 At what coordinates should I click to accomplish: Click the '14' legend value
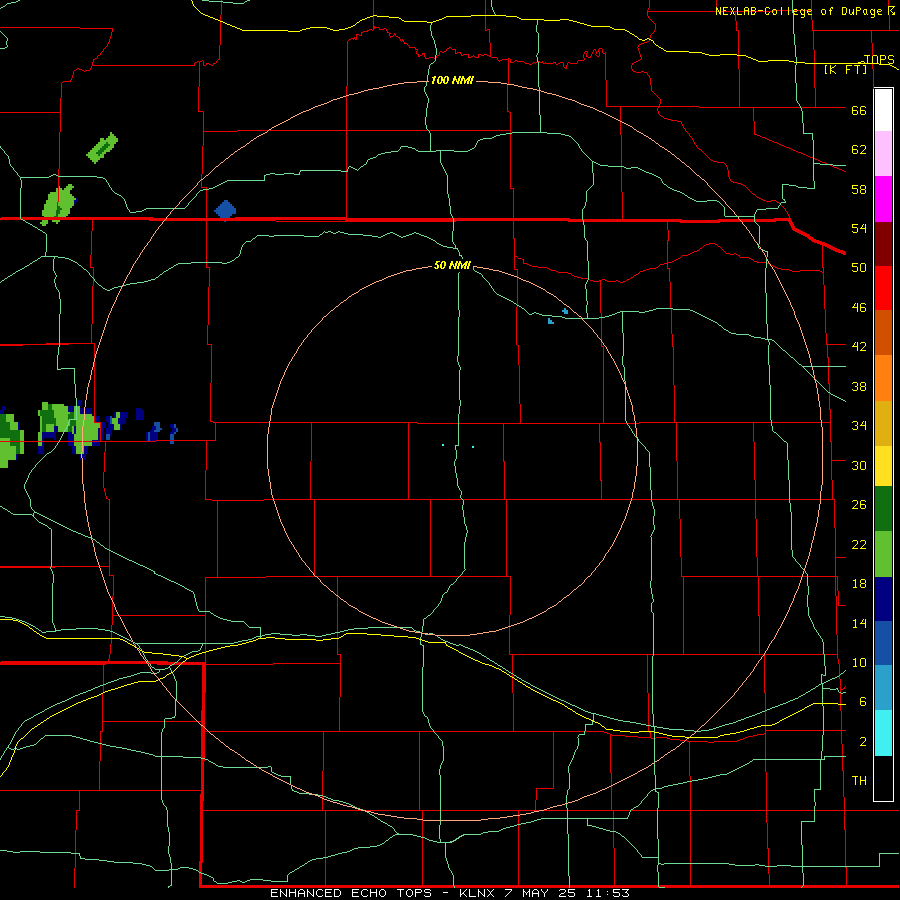tap(859, 623)
